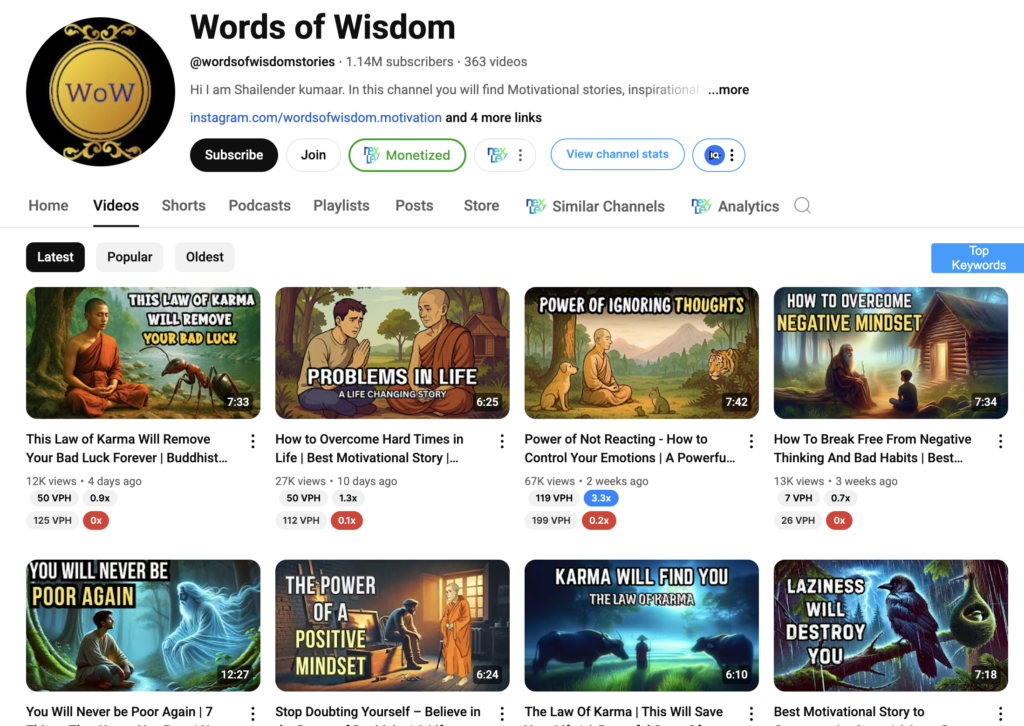Image resolution: width=1024 pixels, height=726 pixels.
Task: Open options menu for Law of Karma video
Action: [253, 441]
